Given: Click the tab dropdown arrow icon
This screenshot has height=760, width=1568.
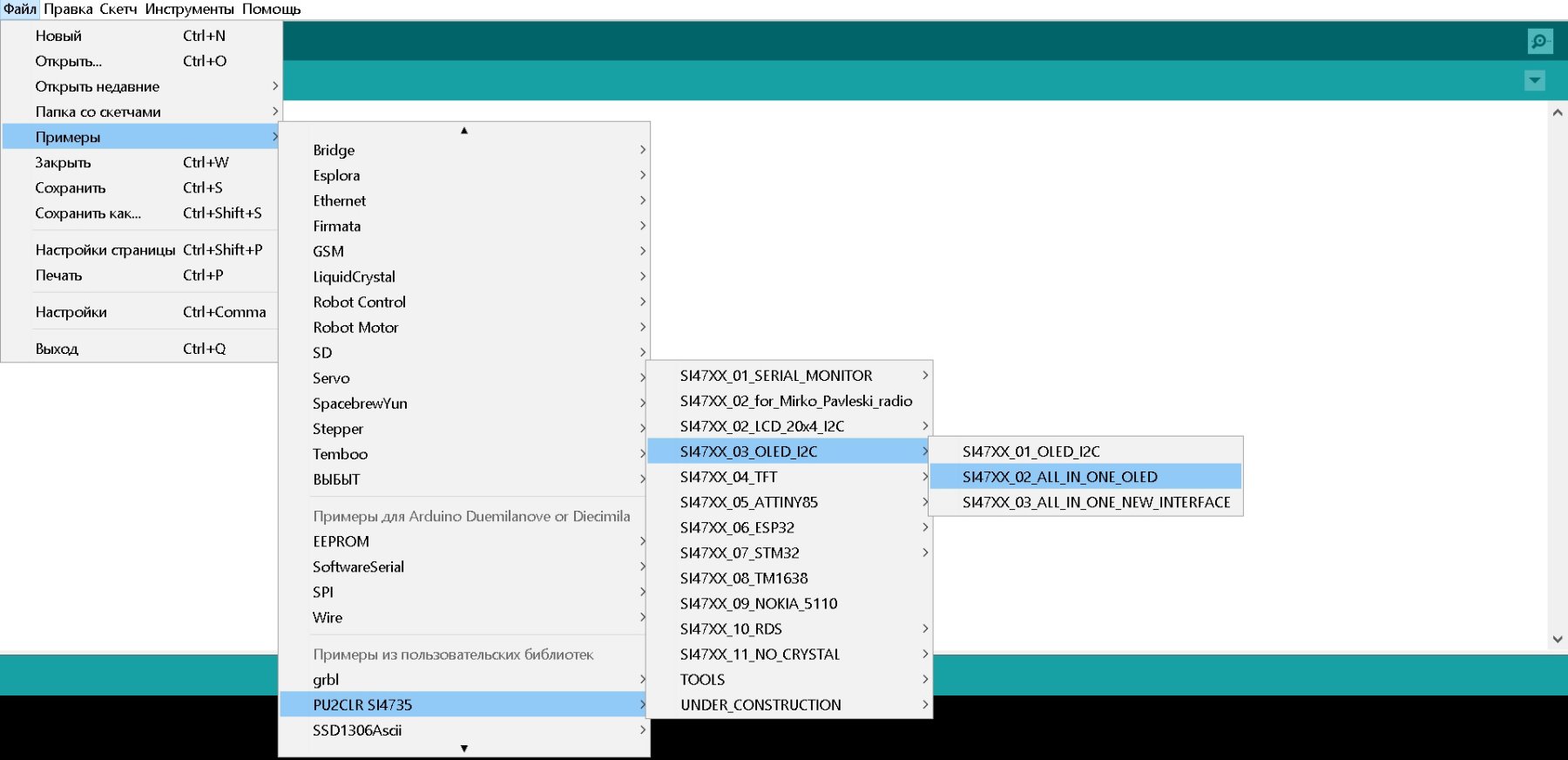Looking at the screenshot, I should (1534, 81).
